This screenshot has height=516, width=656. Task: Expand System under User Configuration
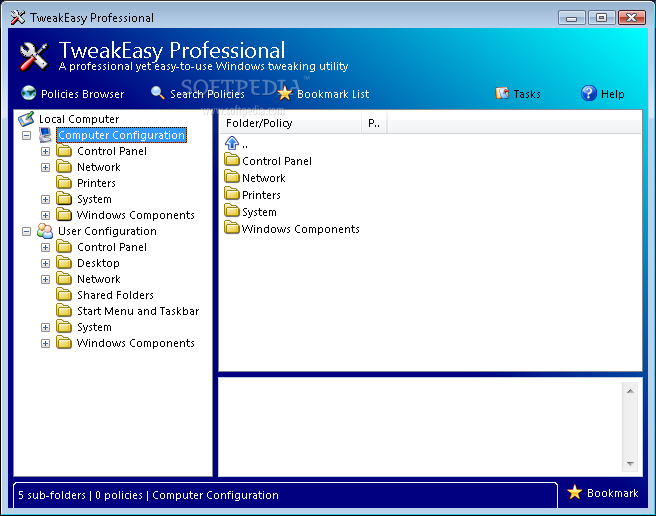point(45,327)
